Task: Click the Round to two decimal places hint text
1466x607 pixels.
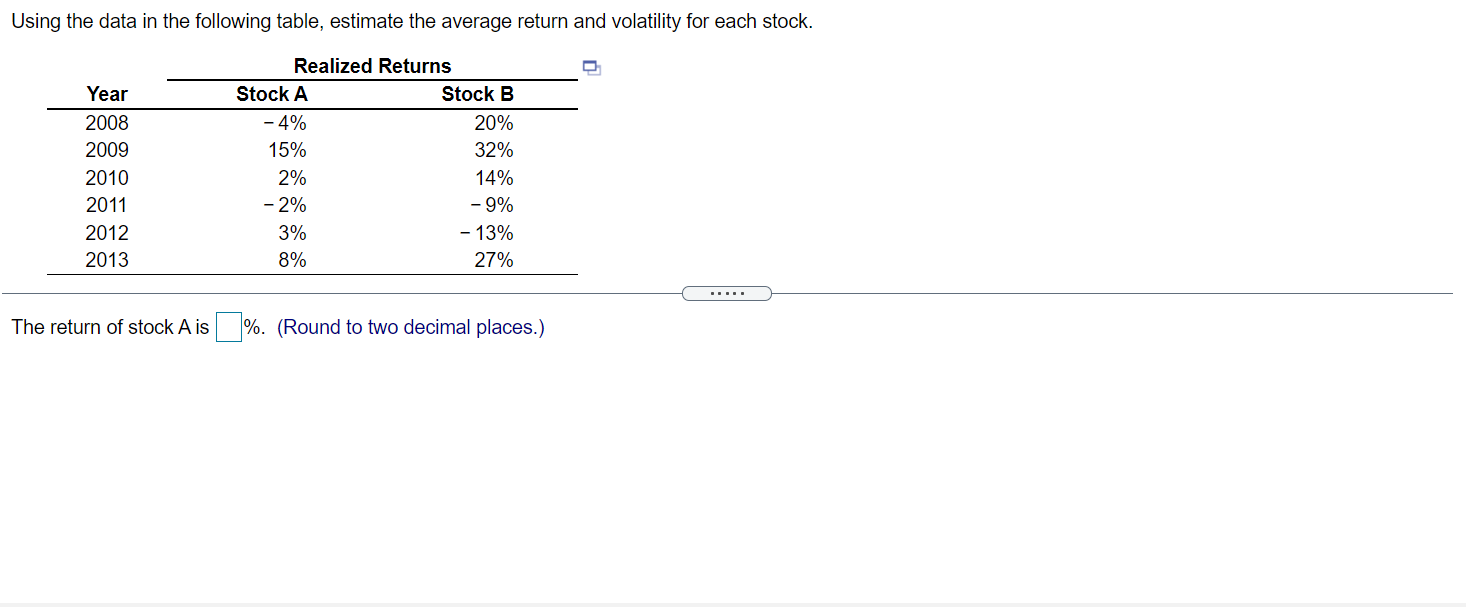Action: point(409,326)
